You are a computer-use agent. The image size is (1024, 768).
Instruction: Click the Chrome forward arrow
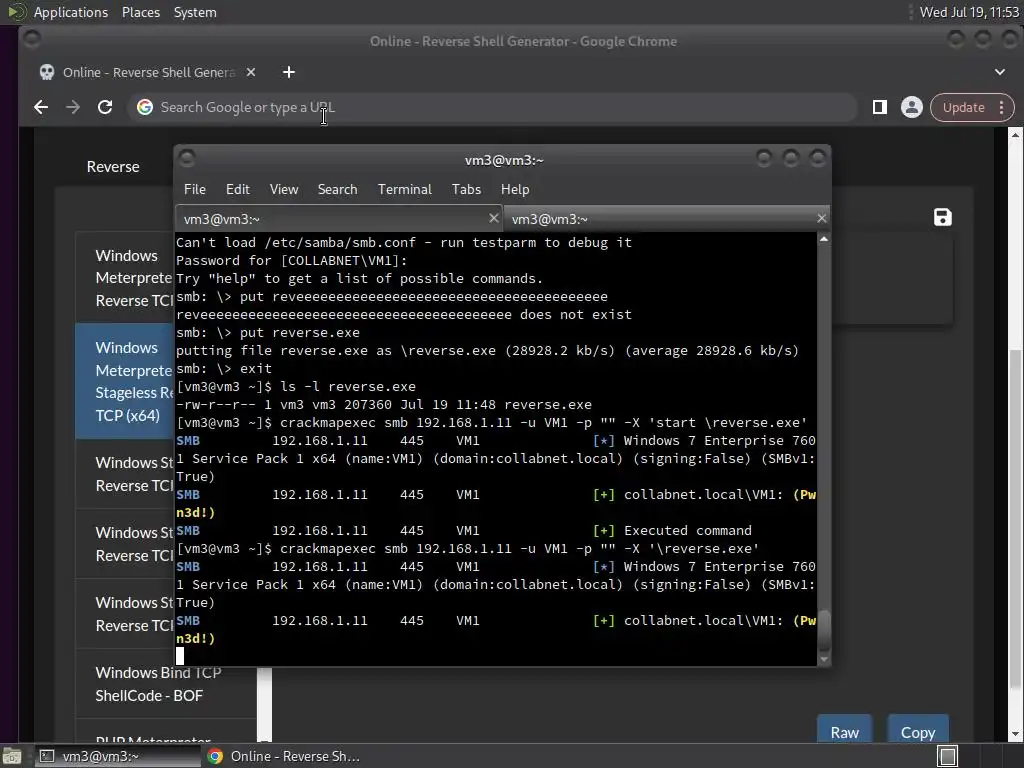click(72, 107)
